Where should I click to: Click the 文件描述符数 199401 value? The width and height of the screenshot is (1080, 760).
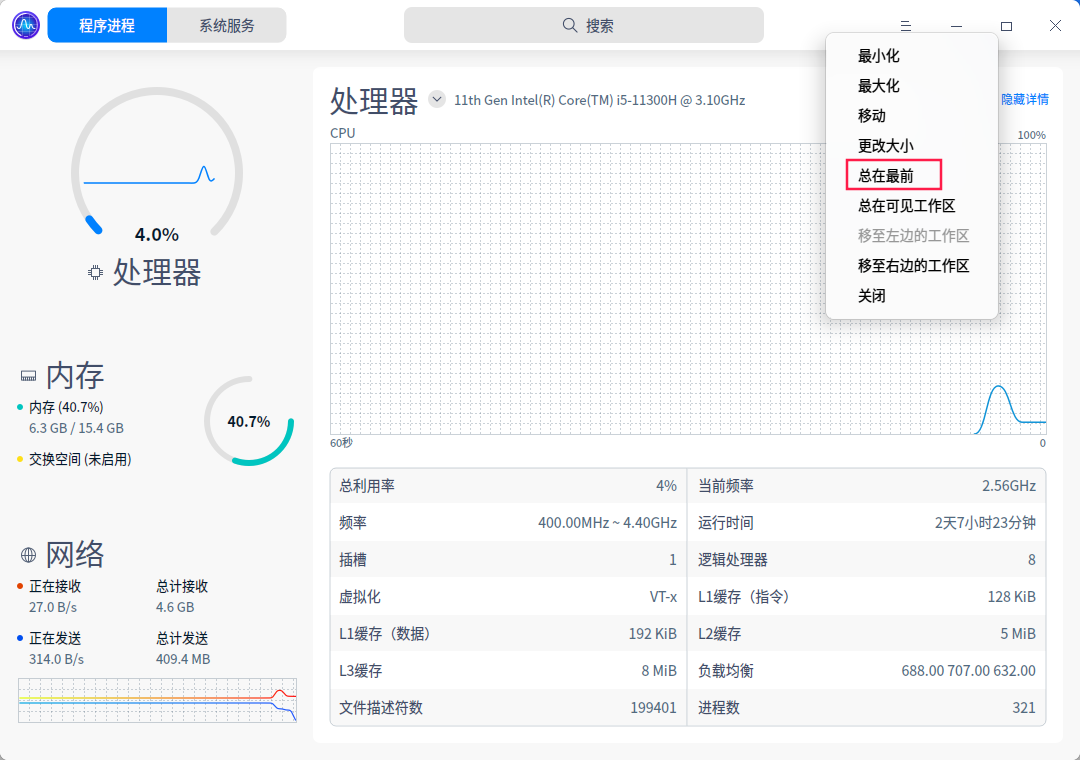[654, 708]
